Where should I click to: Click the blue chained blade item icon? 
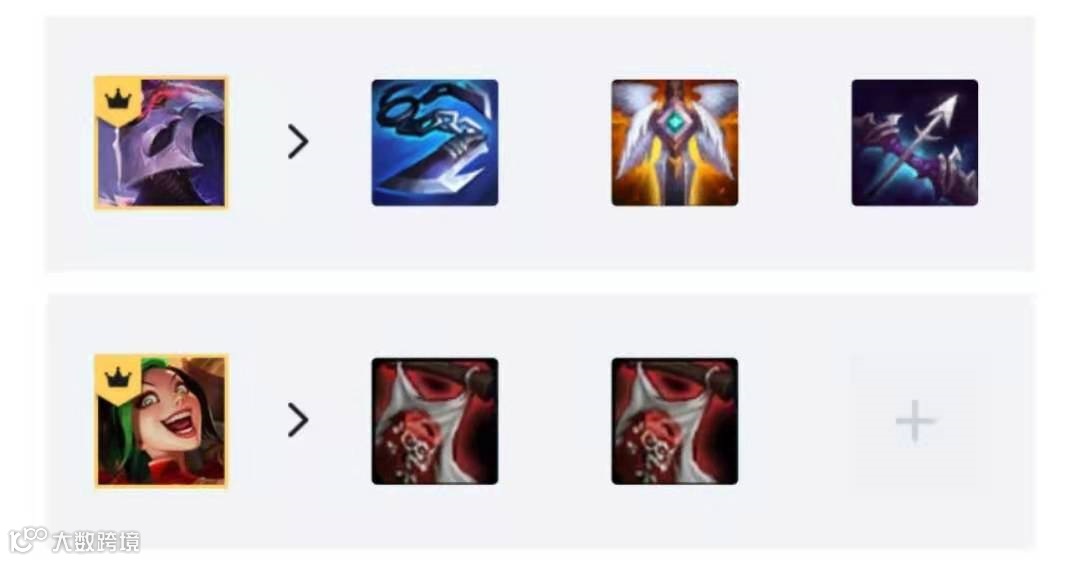[435, 143]
